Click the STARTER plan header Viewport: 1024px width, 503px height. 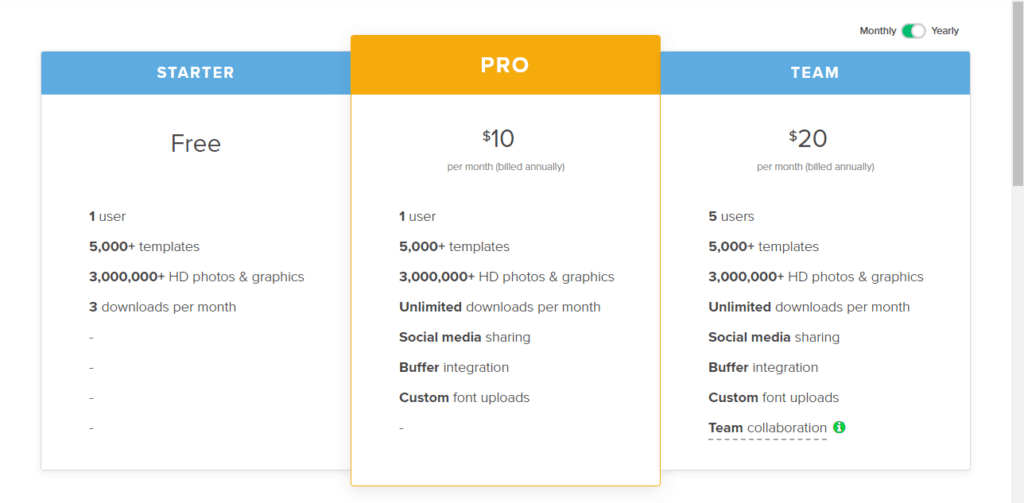pyautogui.click(x=196, y=73)
